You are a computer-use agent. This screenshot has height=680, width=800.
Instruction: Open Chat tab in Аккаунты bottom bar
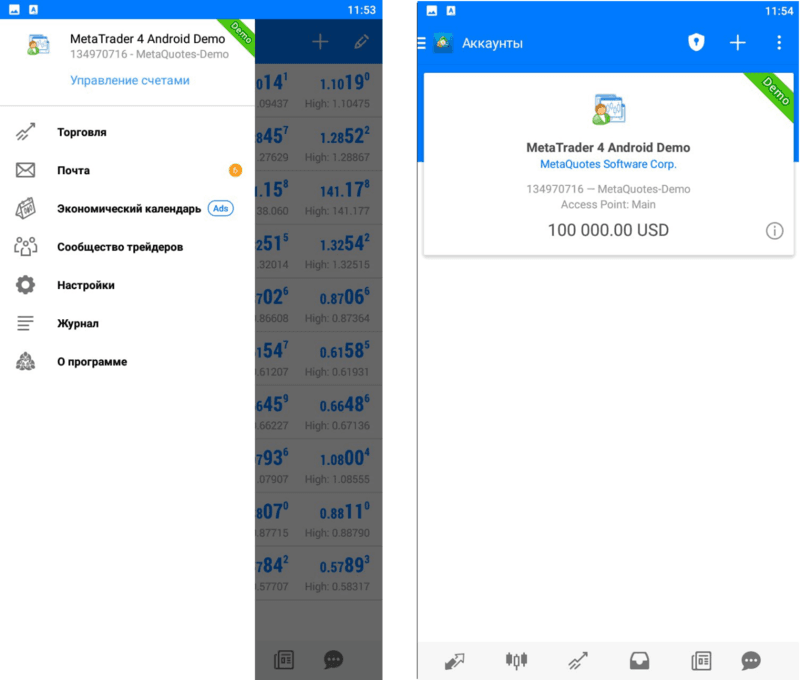[x=751, y=661]
